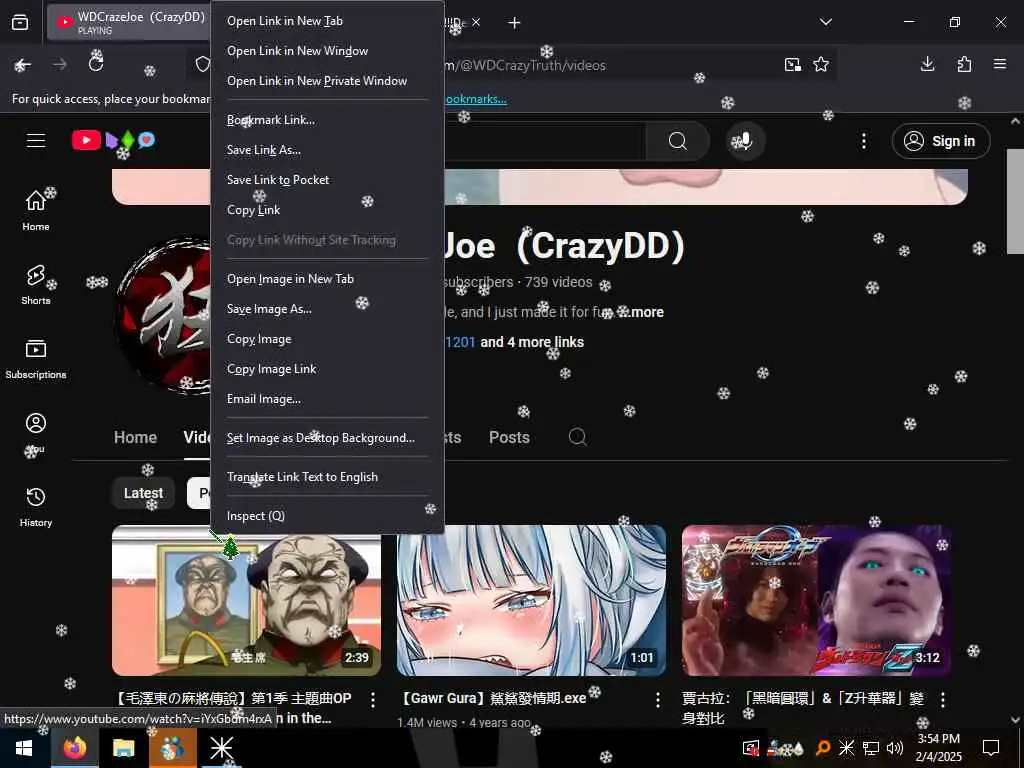Choose Open Link in New Window
This screenshot has width=1024, height=768.
point(327,51)
